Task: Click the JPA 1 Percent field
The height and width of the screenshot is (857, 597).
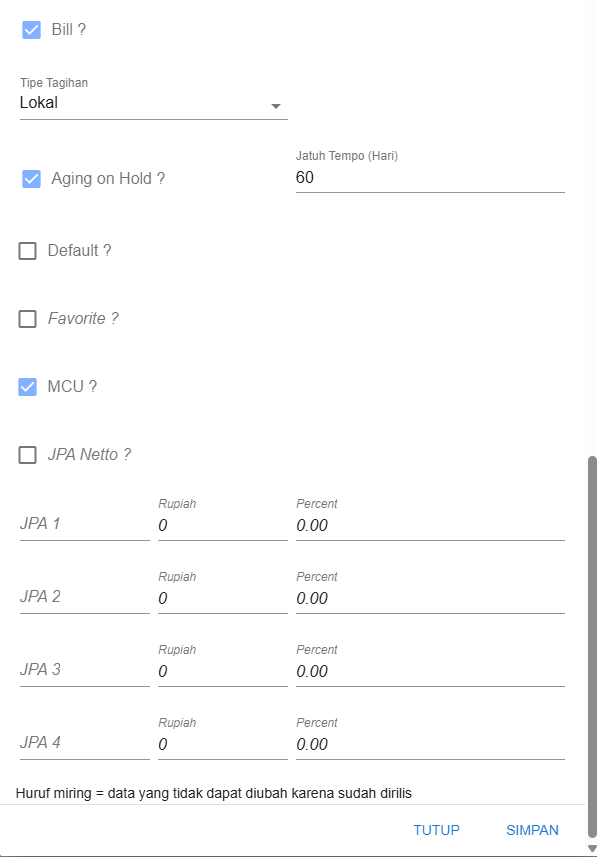Action: [x=430, y=525]
